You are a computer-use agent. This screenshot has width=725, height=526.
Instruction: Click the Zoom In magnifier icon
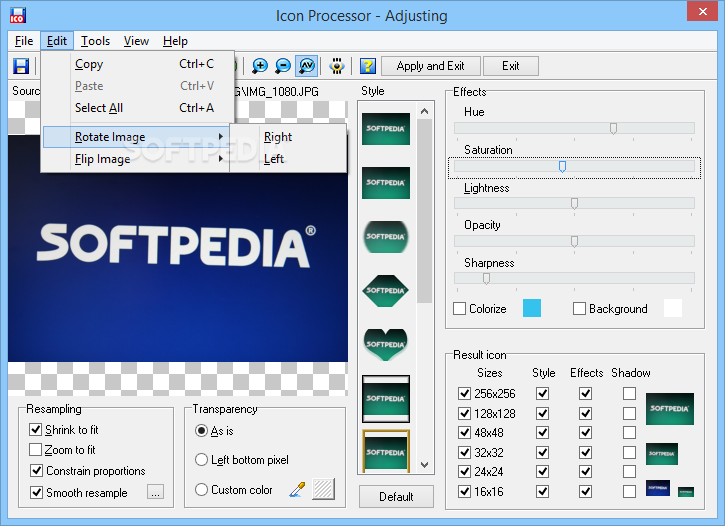(259, 66)
